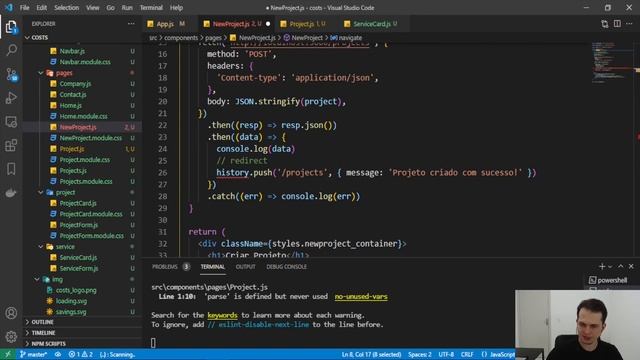Viewport: 640px width, 360px height.
Task: Open costs_logo.png in the explorer
Action: tap(76, 290)
